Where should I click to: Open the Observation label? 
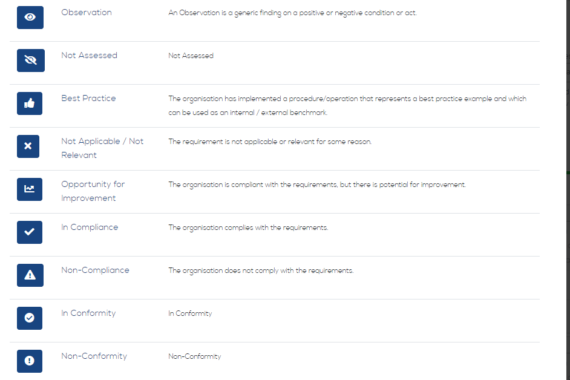pos(87,12)
